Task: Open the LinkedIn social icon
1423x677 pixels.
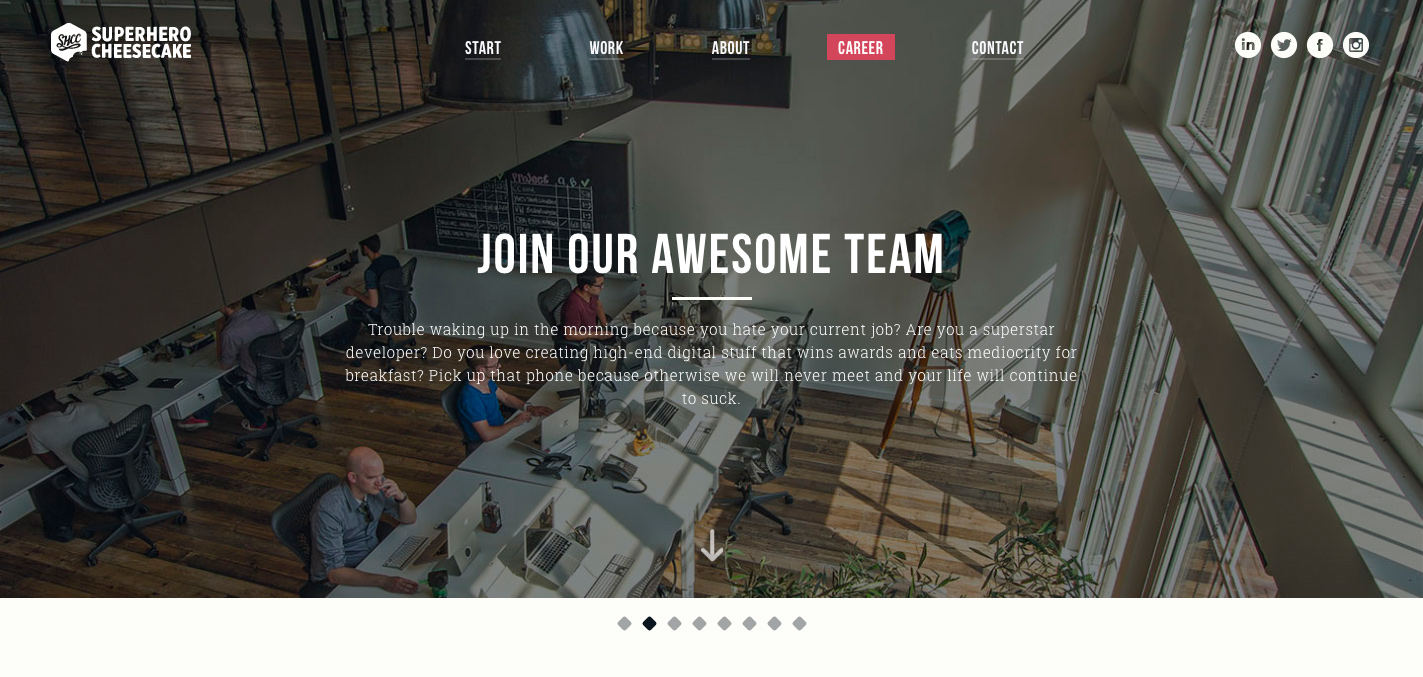Action: click(1248, 45)
